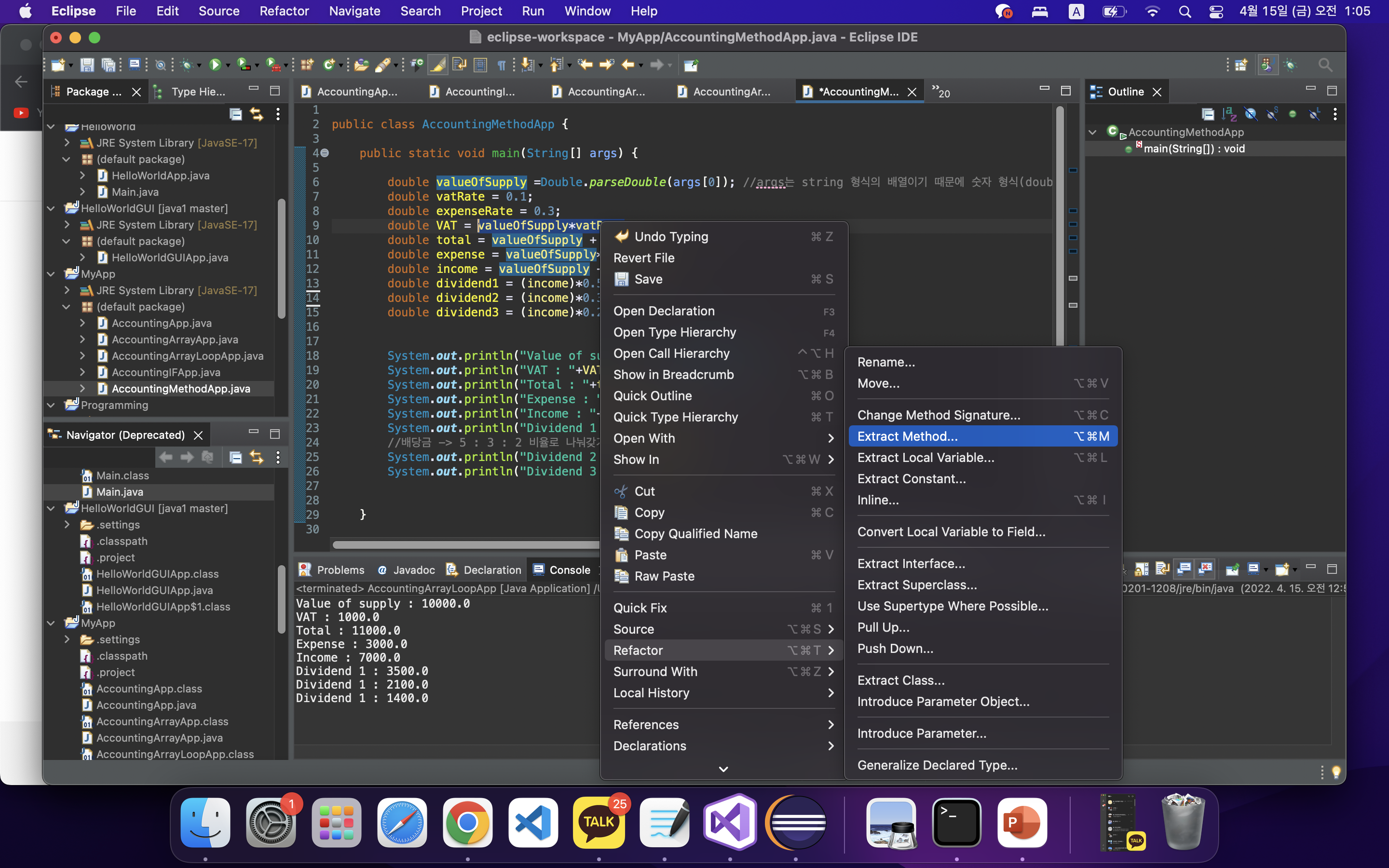Toggle Link with Editor in Package Explorer
The width and height of the screenshot is (1389, 868).
[x=257, y=114]
